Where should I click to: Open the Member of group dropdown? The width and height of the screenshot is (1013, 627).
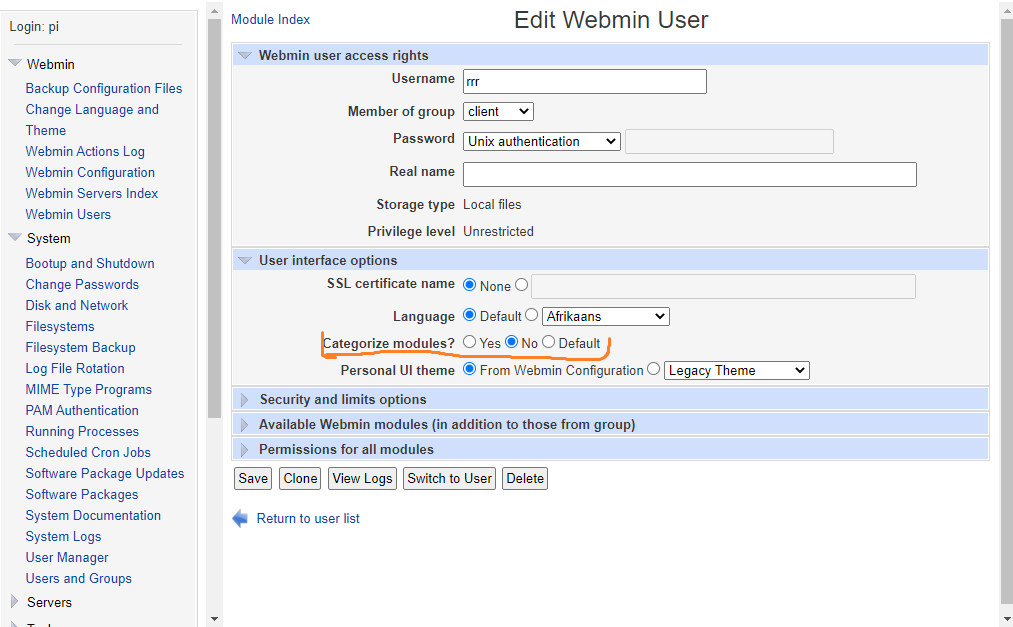point(497,111)
